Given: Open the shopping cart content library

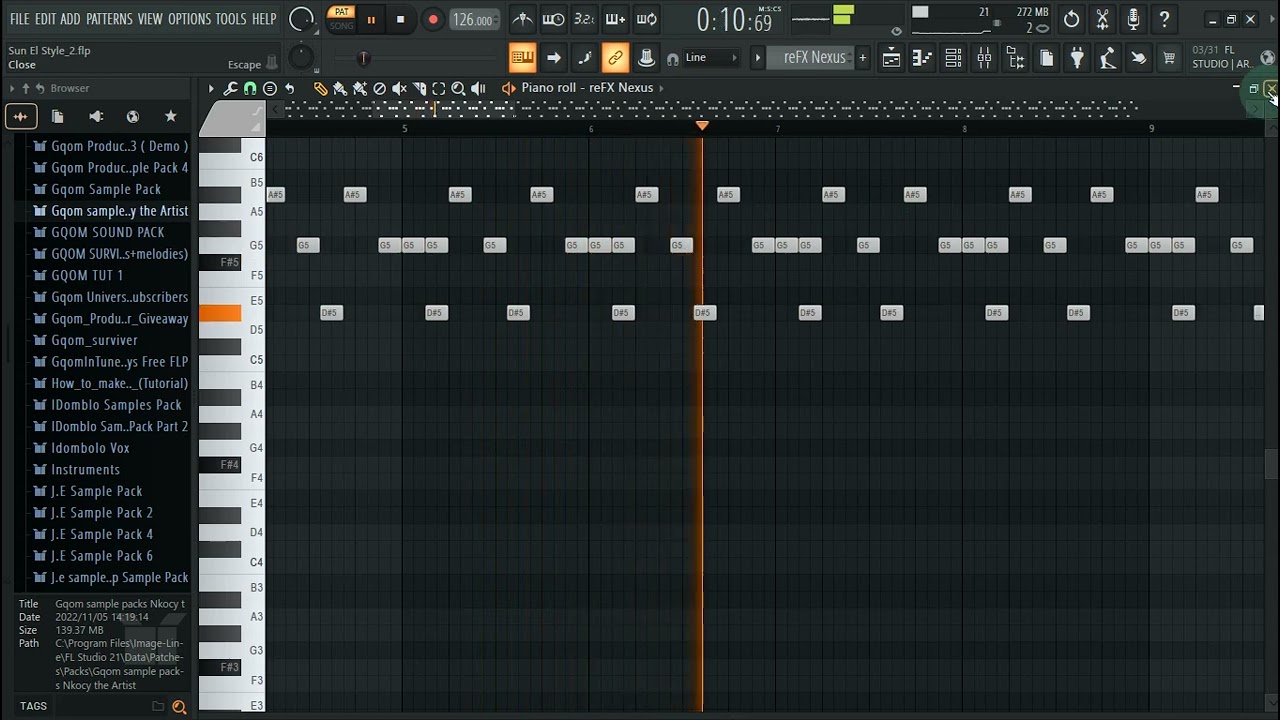Looking at the screenshot, I should click(1168, 58).
